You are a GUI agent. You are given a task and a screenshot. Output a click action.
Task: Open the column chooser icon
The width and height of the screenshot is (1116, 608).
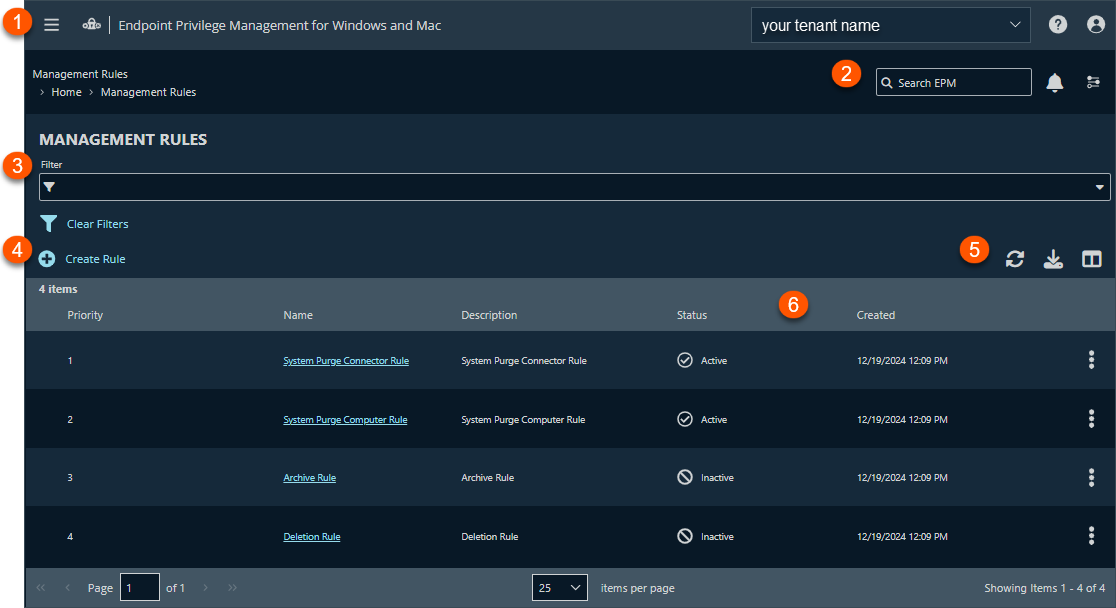1092,259
